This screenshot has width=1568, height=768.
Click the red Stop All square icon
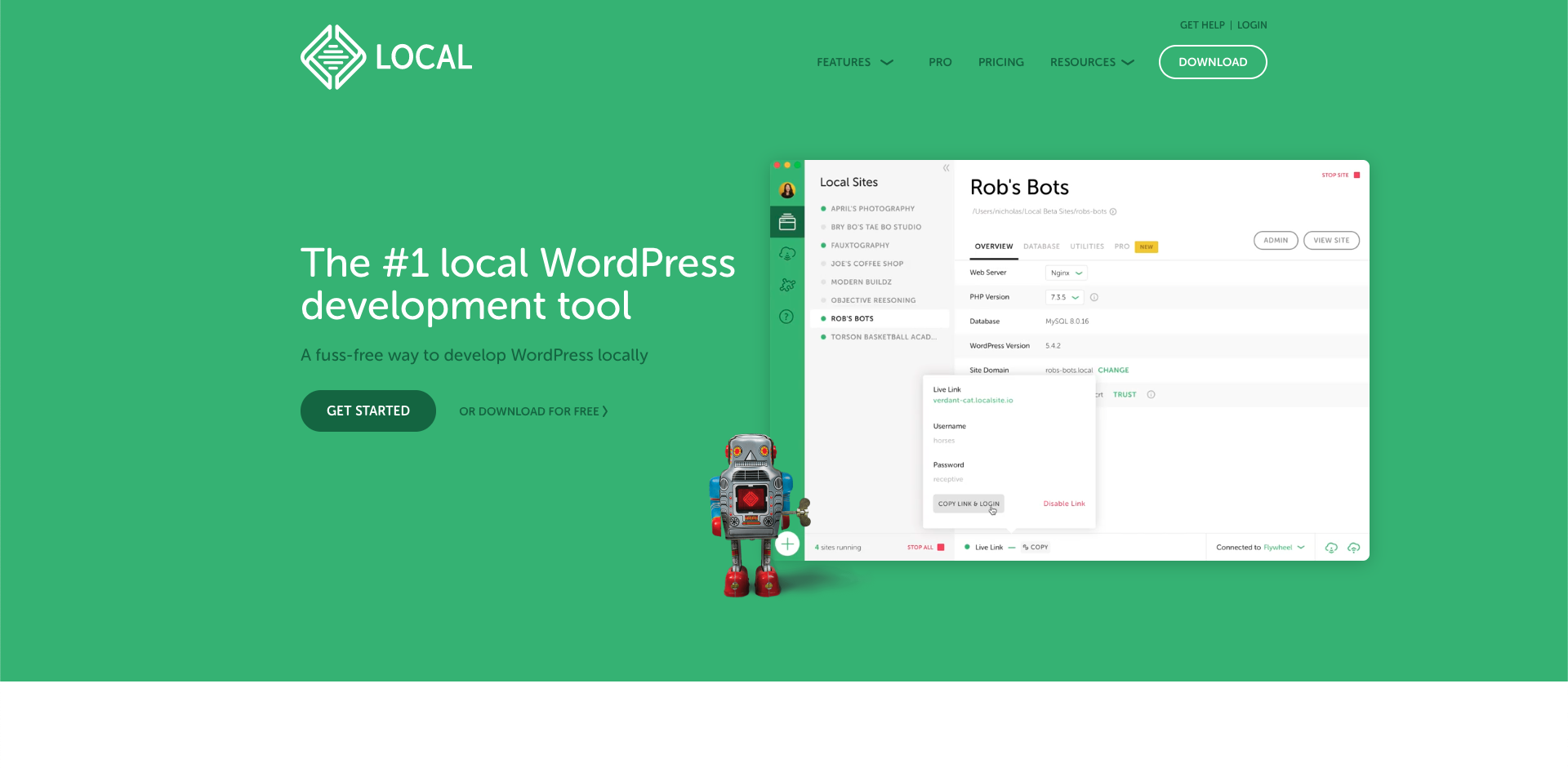941,548
